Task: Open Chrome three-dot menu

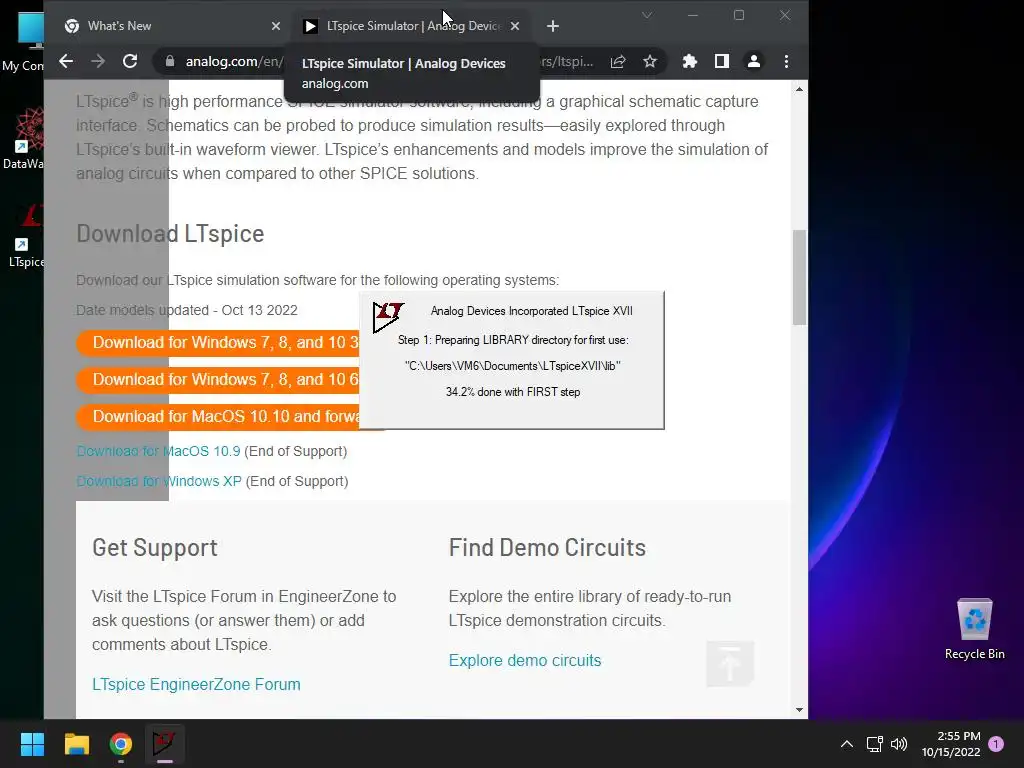Action: click(786, 61)
